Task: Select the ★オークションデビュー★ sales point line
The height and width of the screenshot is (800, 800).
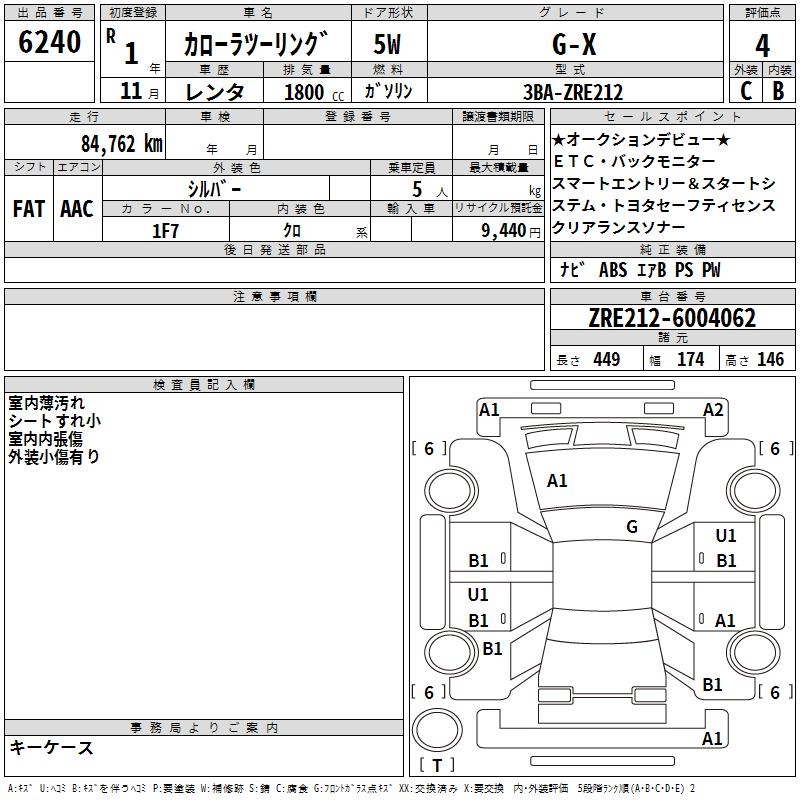Action: coord(641,140)
